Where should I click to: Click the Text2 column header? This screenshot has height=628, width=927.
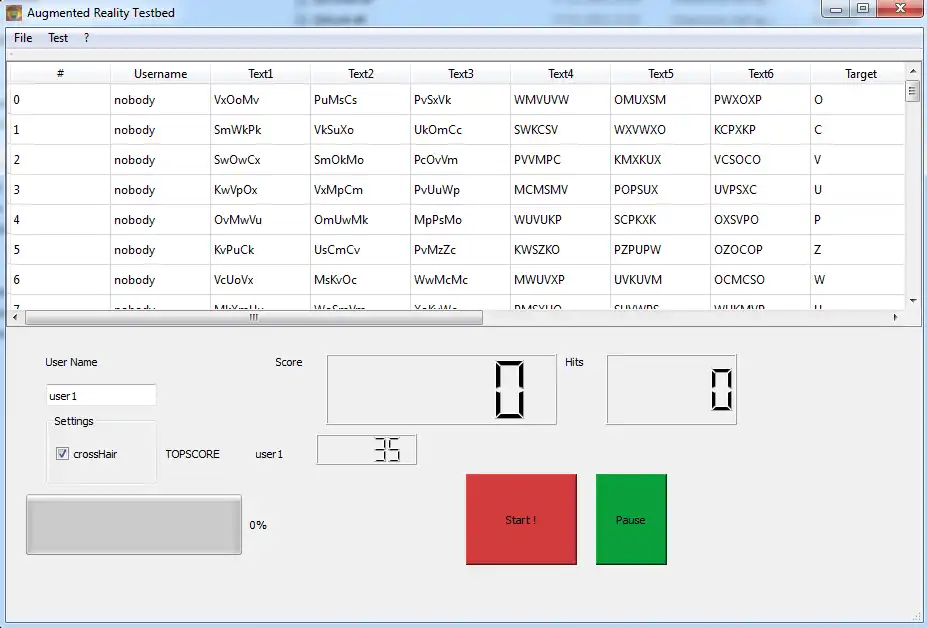(x=360, y=73)
